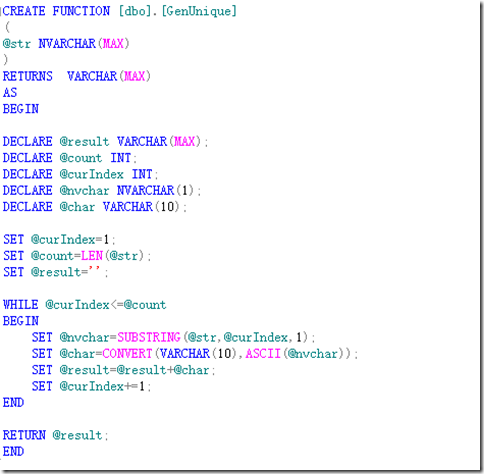Viewport: 484px width, 474px height.
Task: Click the final END keyword
Action: click(13, 452)
